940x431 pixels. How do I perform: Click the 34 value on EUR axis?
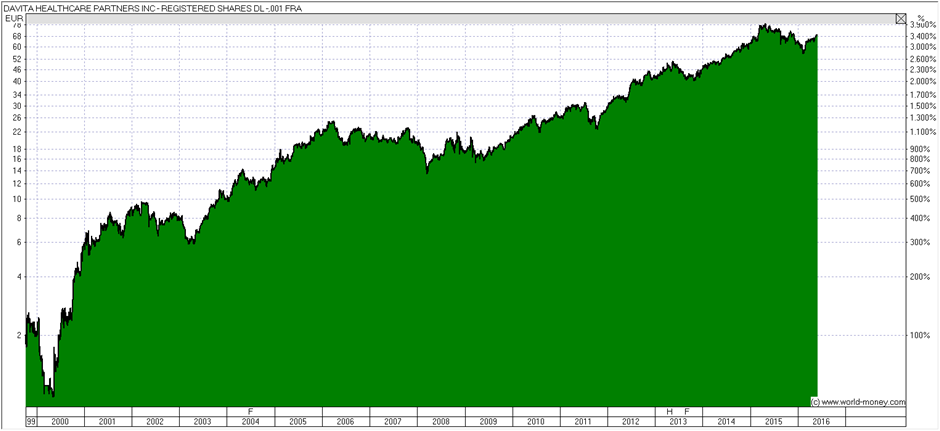coord(17,95)
